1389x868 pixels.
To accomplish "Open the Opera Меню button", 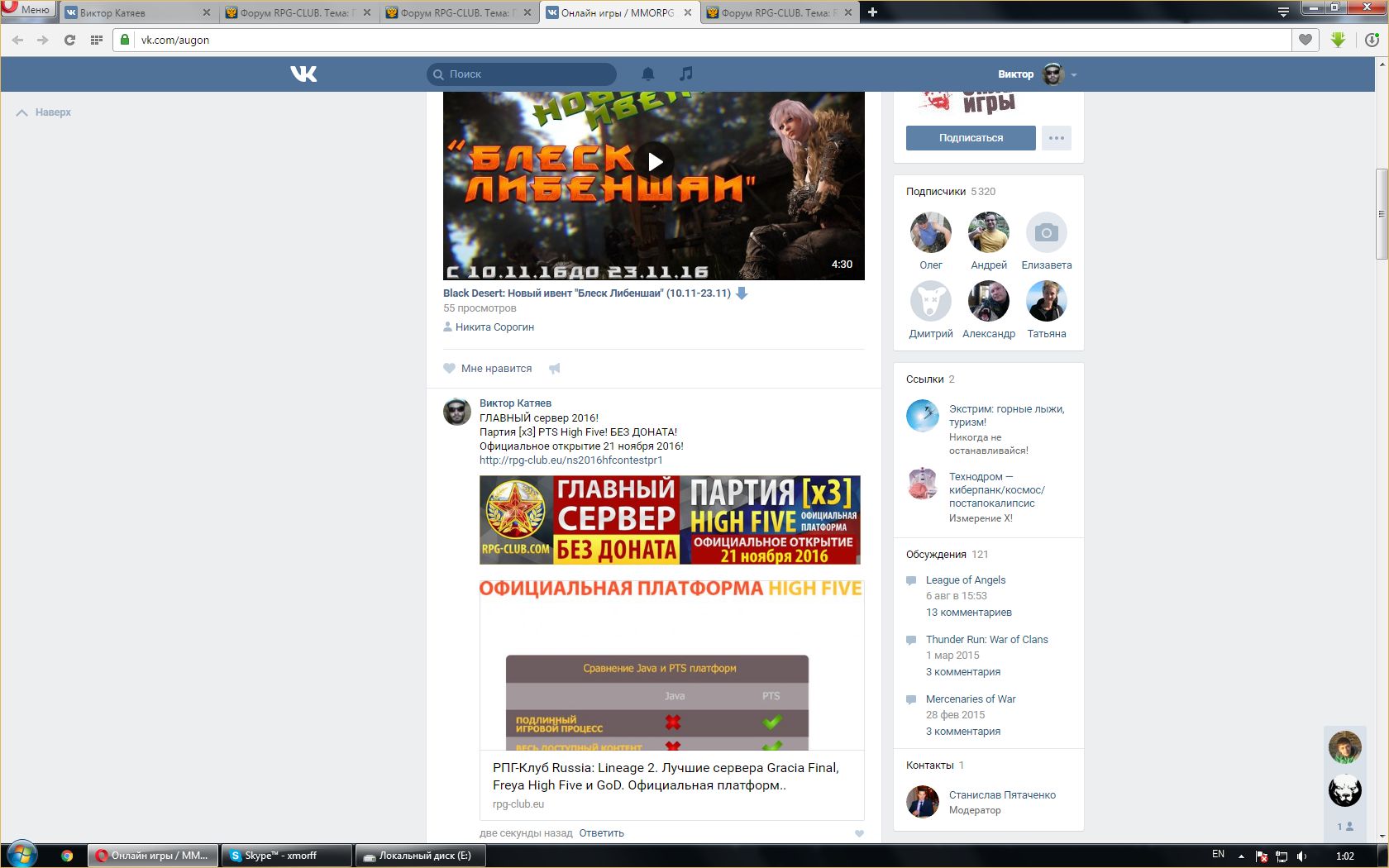I will pos(28,10).
